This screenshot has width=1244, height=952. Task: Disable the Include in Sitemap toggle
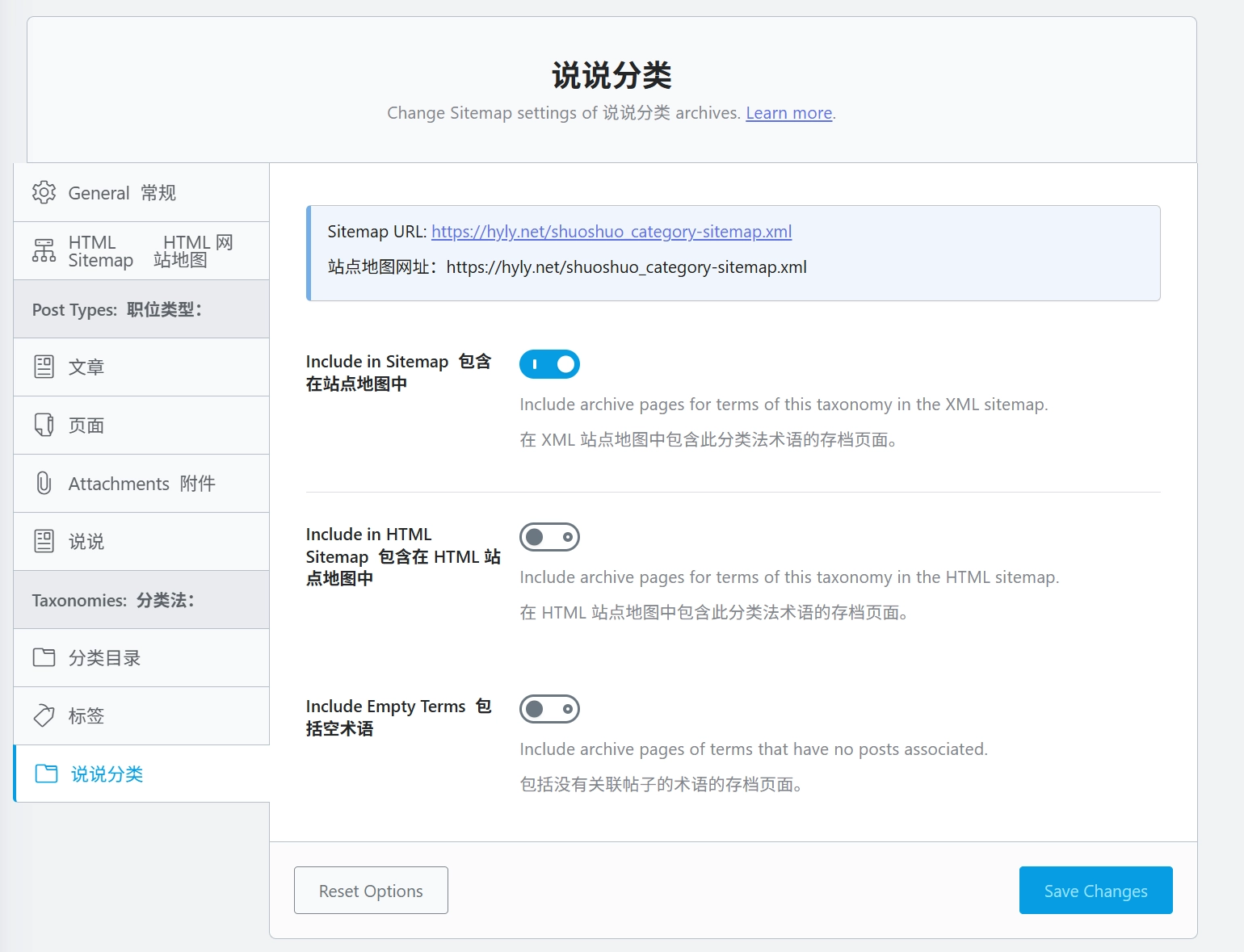(x=549, y=364)
